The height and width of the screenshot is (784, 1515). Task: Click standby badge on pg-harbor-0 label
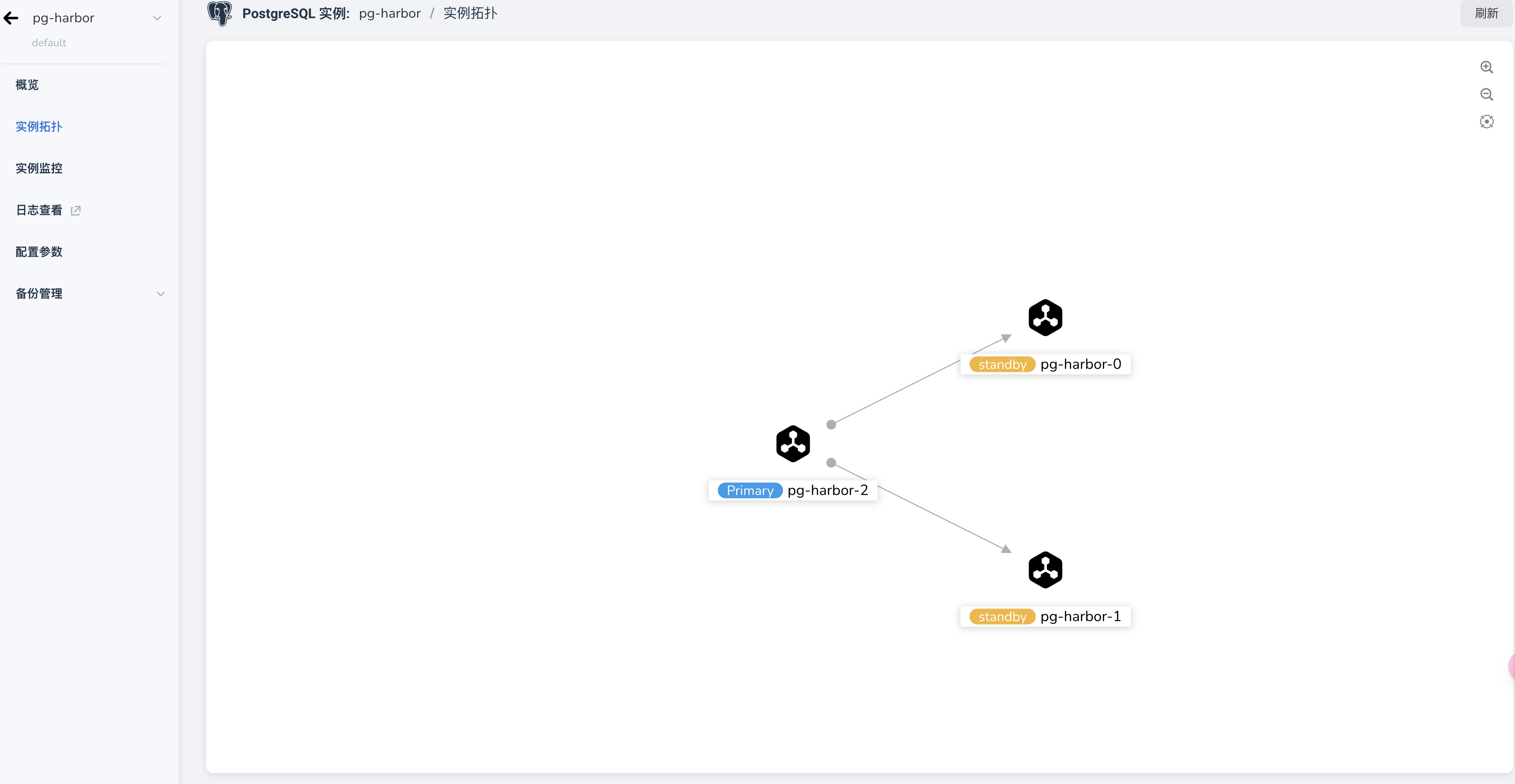click(x=1002, y=364)
